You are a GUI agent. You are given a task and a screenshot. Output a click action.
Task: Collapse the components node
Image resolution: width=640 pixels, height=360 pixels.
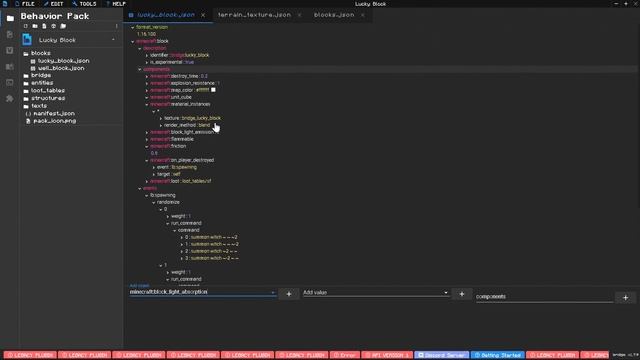[140, 69]
